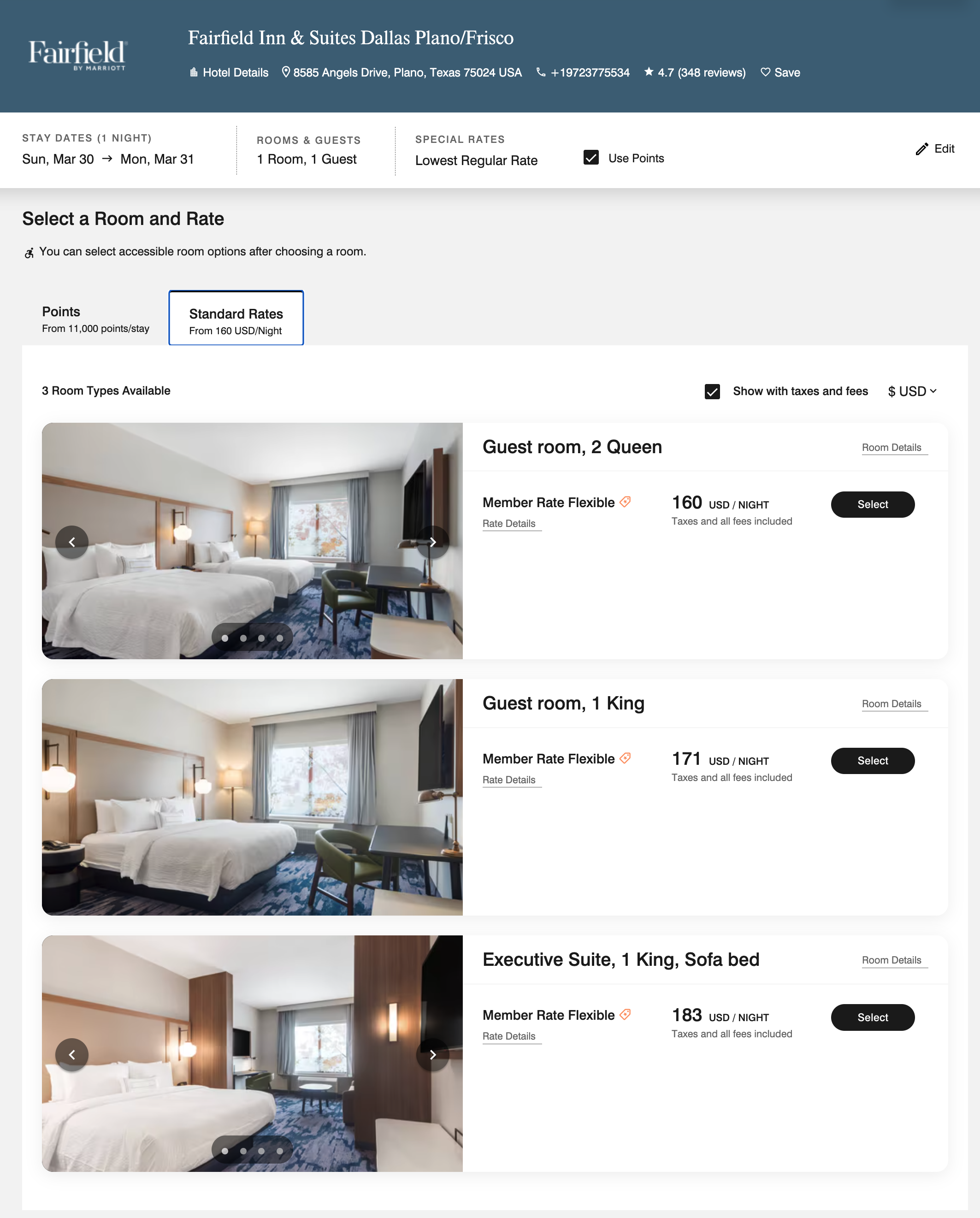Image resolution: width=980 pixels, height=1218 pixels.
Task: Click the Guest room 1 King photo
Action: 252,797
